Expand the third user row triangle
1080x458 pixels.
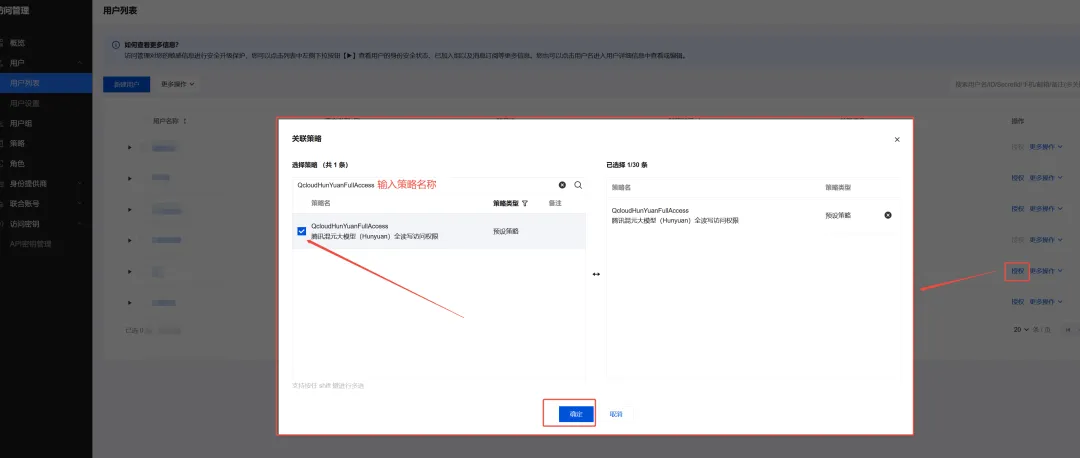point(129,209)
